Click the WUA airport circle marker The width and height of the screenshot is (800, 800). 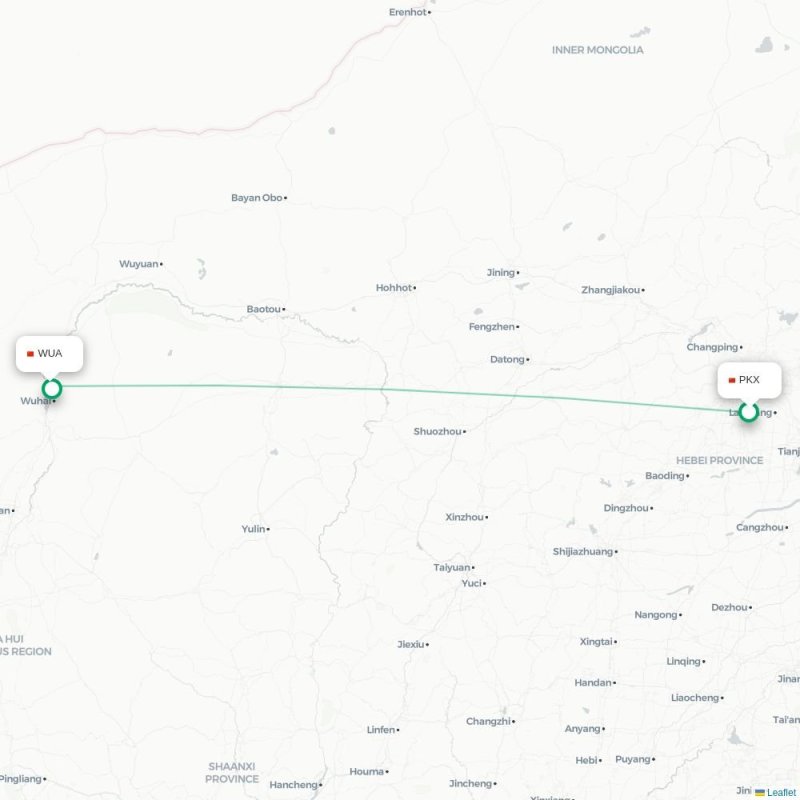52,389
